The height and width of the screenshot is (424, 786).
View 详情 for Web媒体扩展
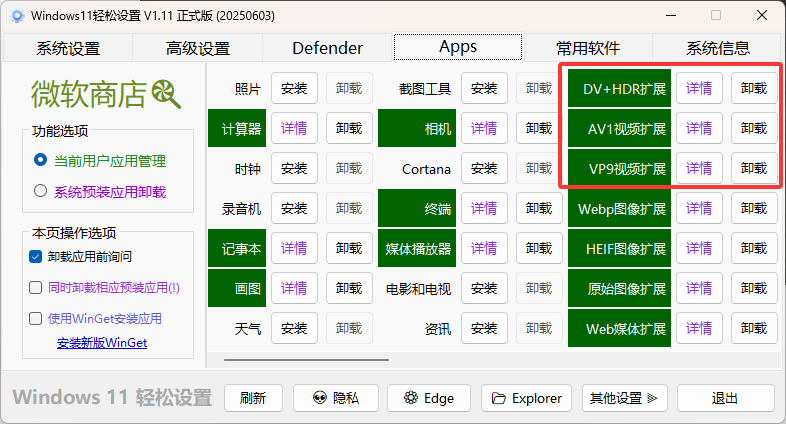(699, 328)
